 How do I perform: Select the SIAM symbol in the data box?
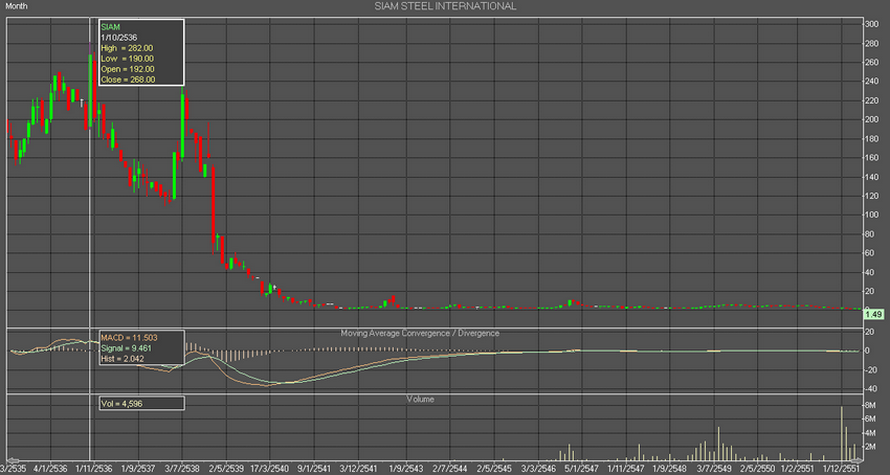110,27
